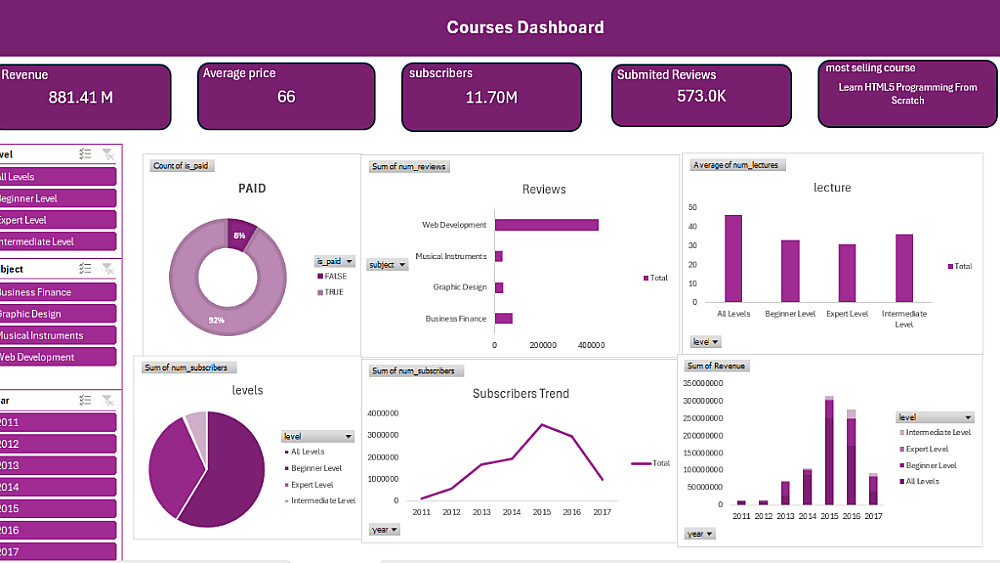This screenshot has height=563, width=1000.
Task: Toggle multi-select on the year slicer
Action: 85,400
